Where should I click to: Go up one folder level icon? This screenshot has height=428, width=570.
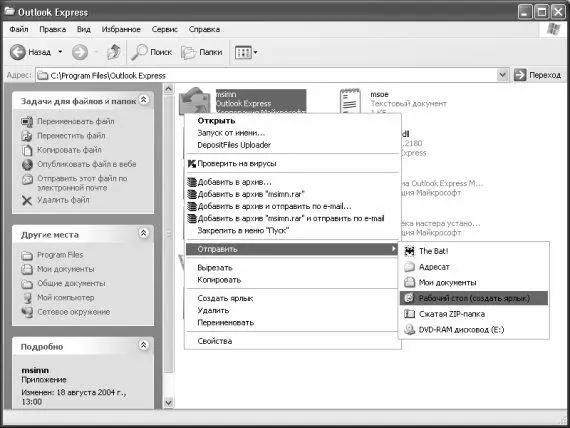click(x=113, y=52)
